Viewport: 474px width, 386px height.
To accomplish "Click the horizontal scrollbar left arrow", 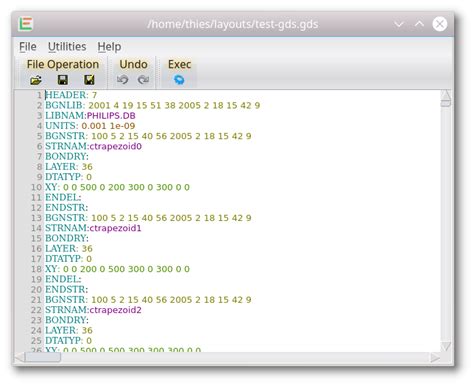I will click(19, 358).
